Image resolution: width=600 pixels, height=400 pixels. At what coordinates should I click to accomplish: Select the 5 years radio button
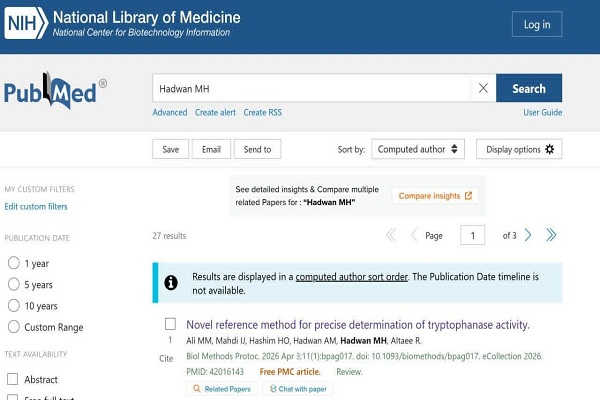[x=14, y=284]
